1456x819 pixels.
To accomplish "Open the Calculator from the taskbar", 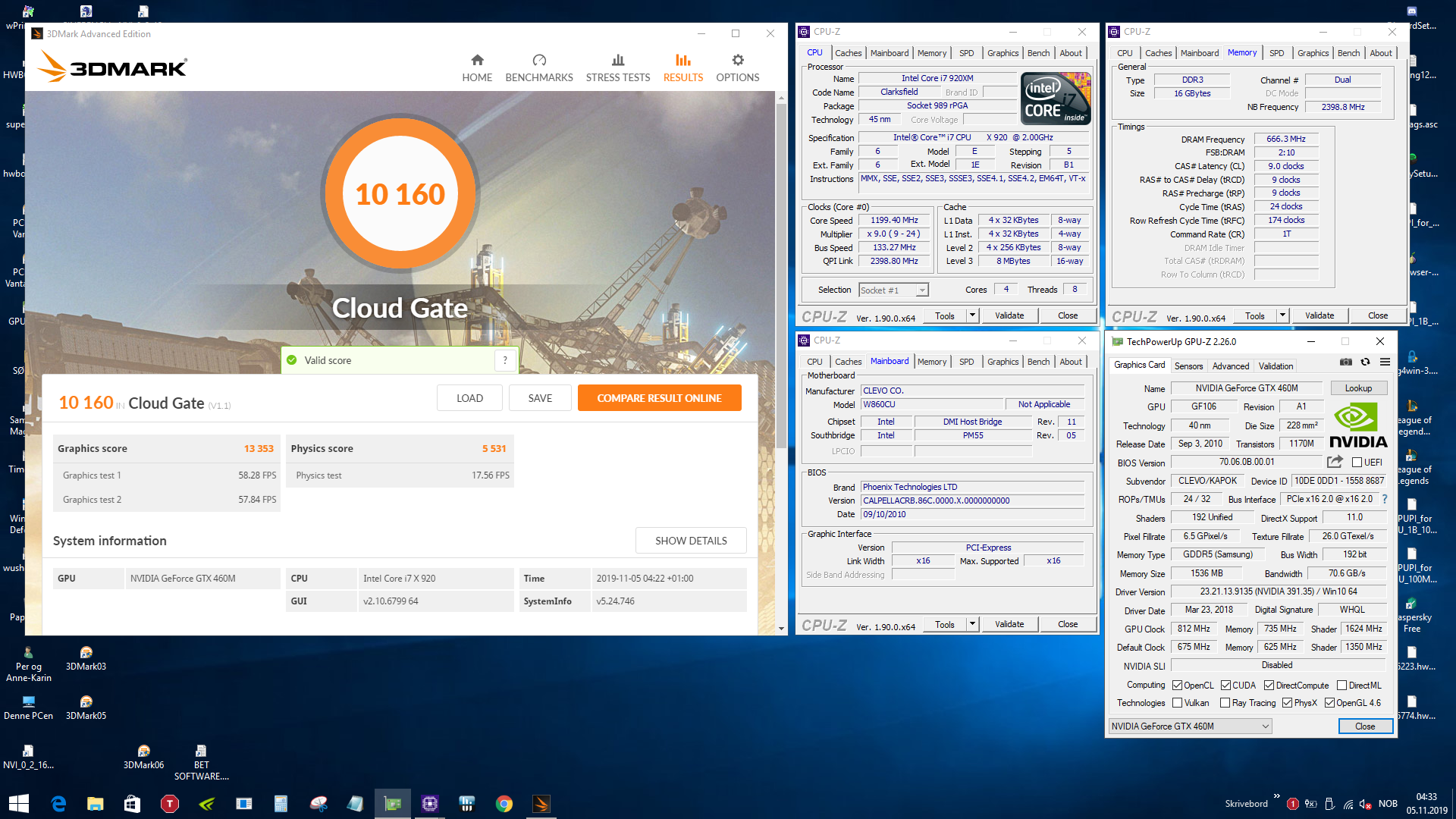I will tap(281, 804).
